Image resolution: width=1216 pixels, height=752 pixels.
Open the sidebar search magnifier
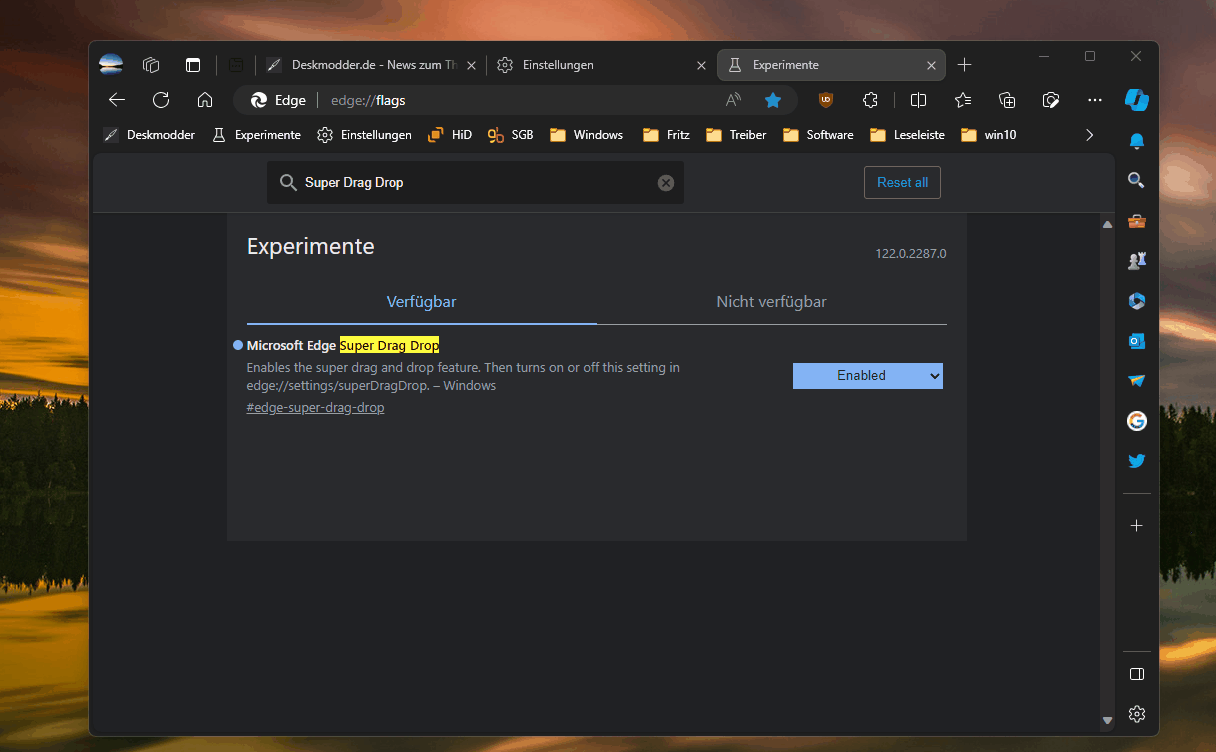click(x=1137, y=180)
